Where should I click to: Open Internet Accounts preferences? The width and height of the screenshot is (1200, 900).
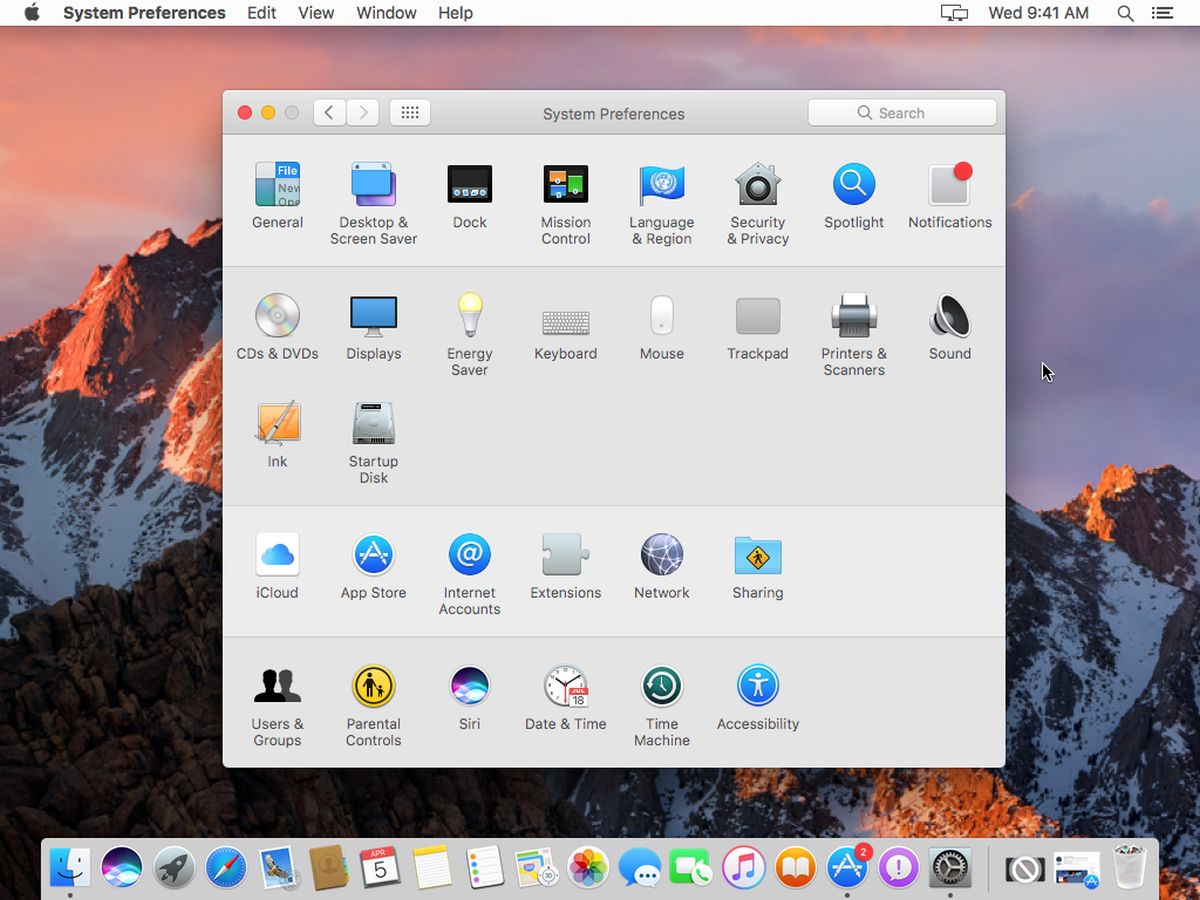click(x=469, y=574)
